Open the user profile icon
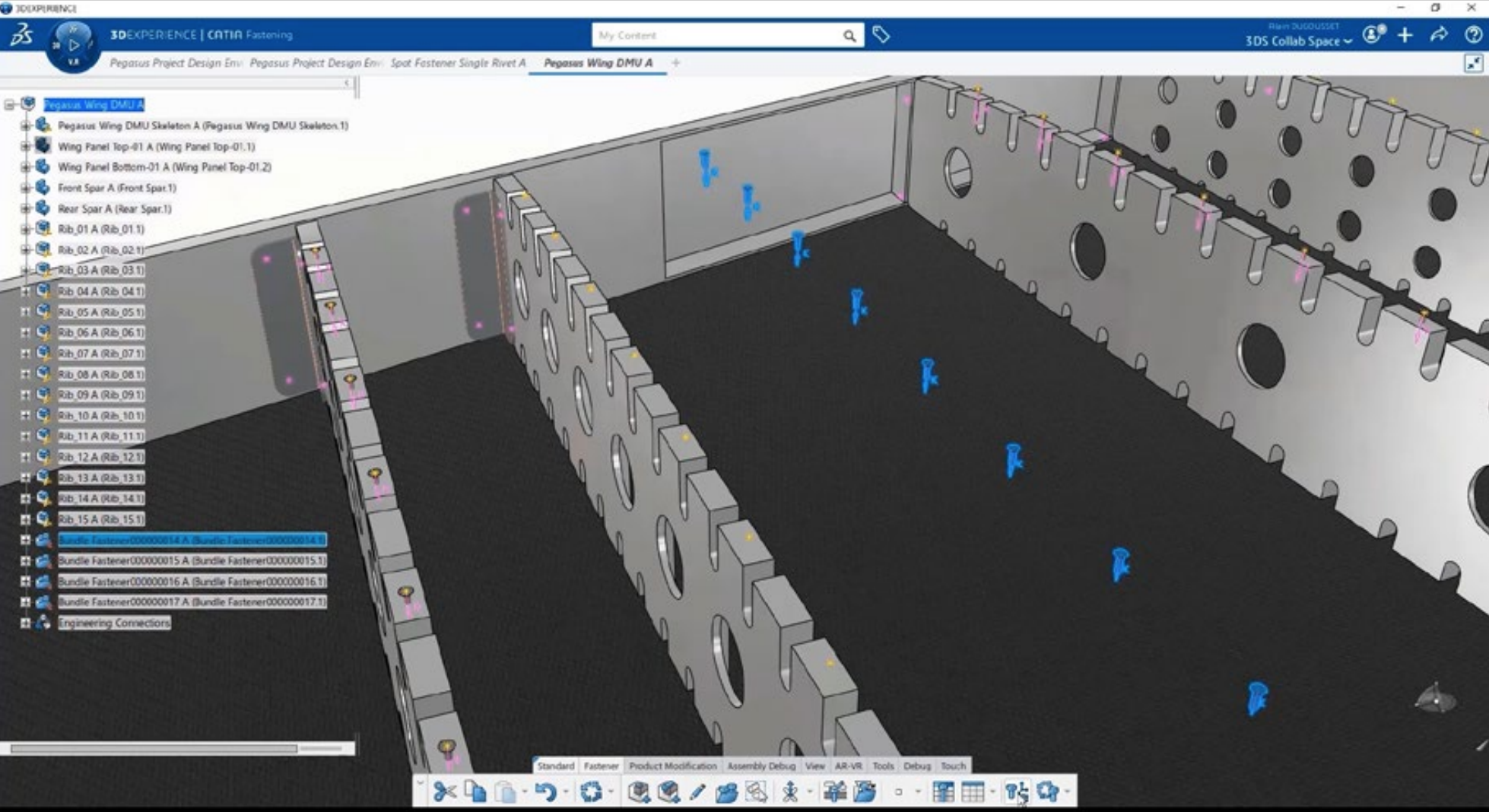Image resolution: width=1489 pixels, height=812 pixels. pos(1370,35)
